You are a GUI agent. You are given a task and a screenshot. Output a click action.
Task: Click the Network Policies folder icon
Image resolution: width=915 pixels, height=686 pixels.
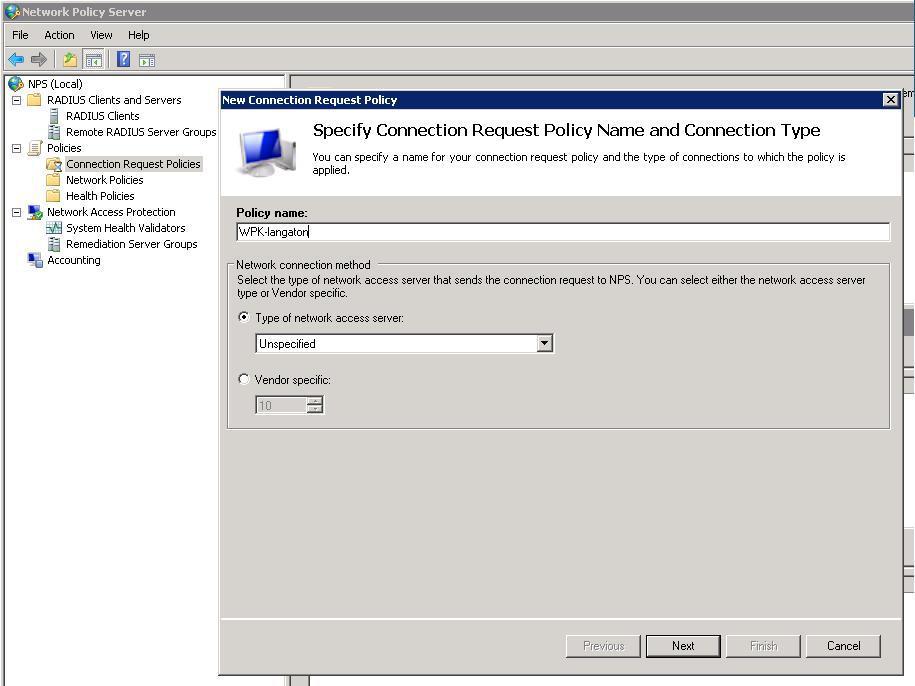pos(53,180)
